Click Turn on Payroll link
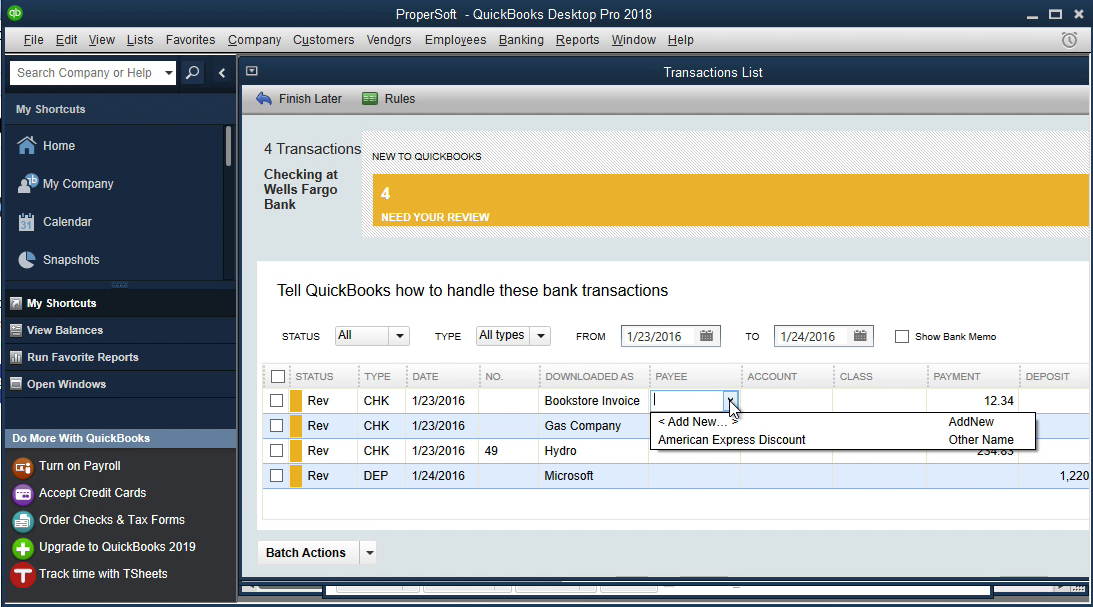This screenshot has width=1093, height=607. coord(79,466)
